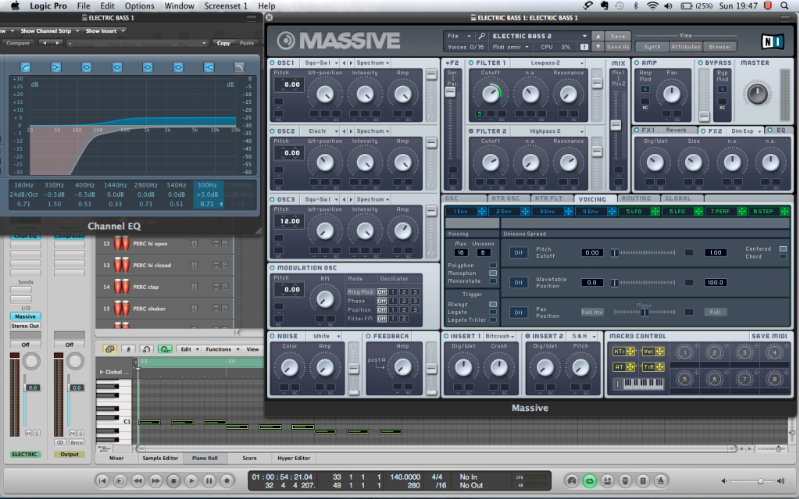Open the OSC1 Squ-Sw I wavetable dropdown
The image size is (799, 499).
[321, 63]
